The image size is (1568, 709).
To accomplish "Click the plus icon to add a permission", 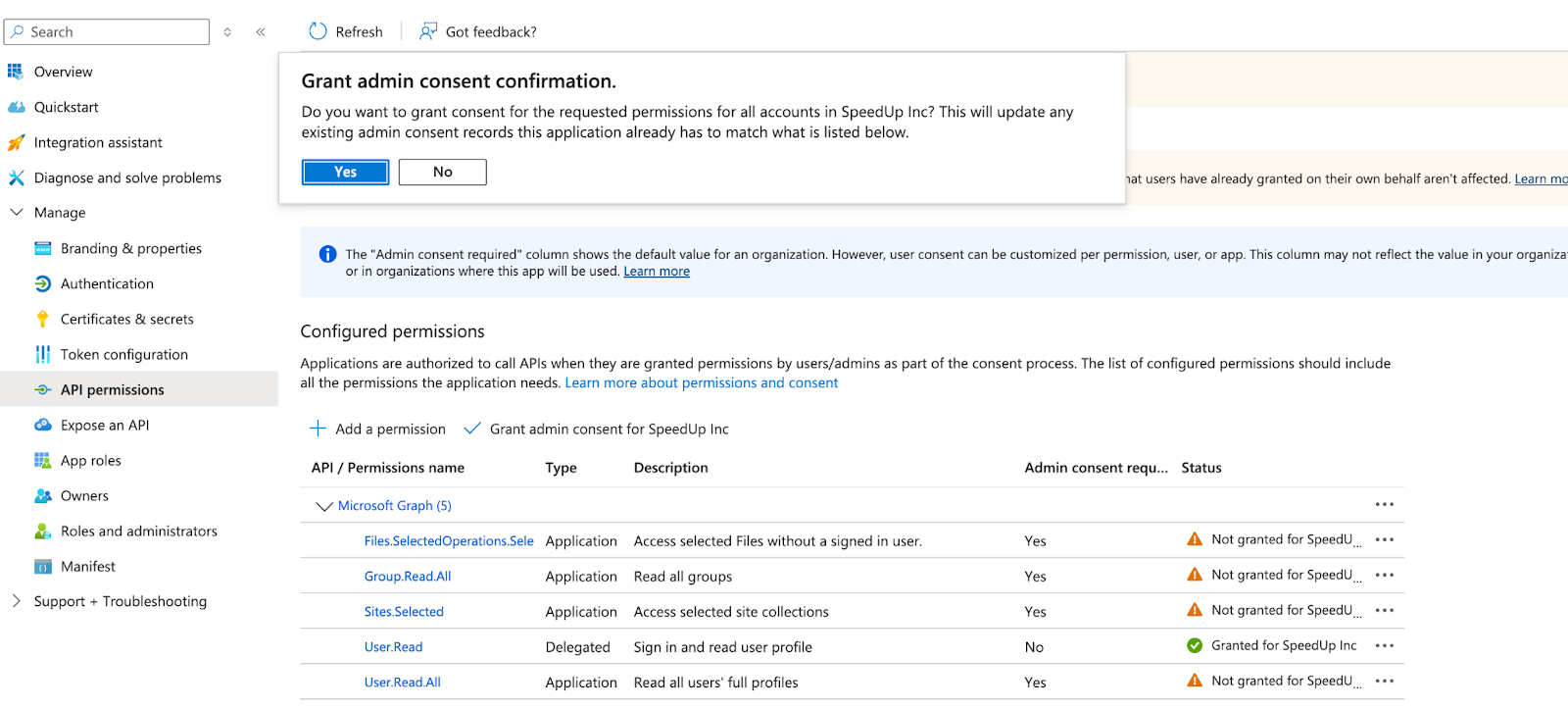I will point(318,429).
